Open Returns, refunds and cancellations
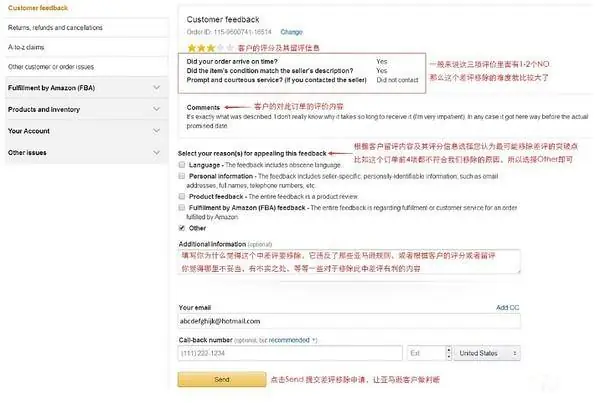 coord(55,28)
